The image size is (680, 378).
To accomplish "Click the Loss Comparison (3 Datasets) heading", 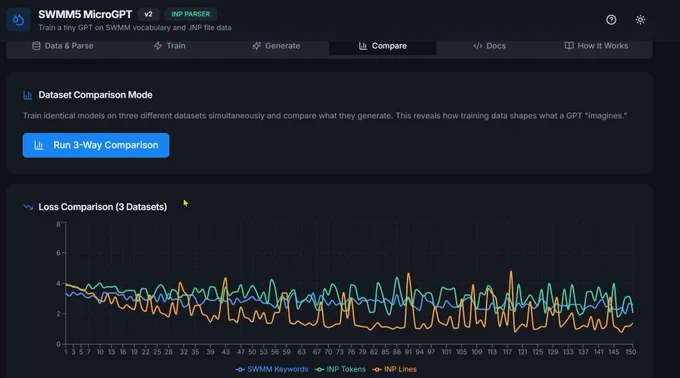I will [x=103, y=207].
